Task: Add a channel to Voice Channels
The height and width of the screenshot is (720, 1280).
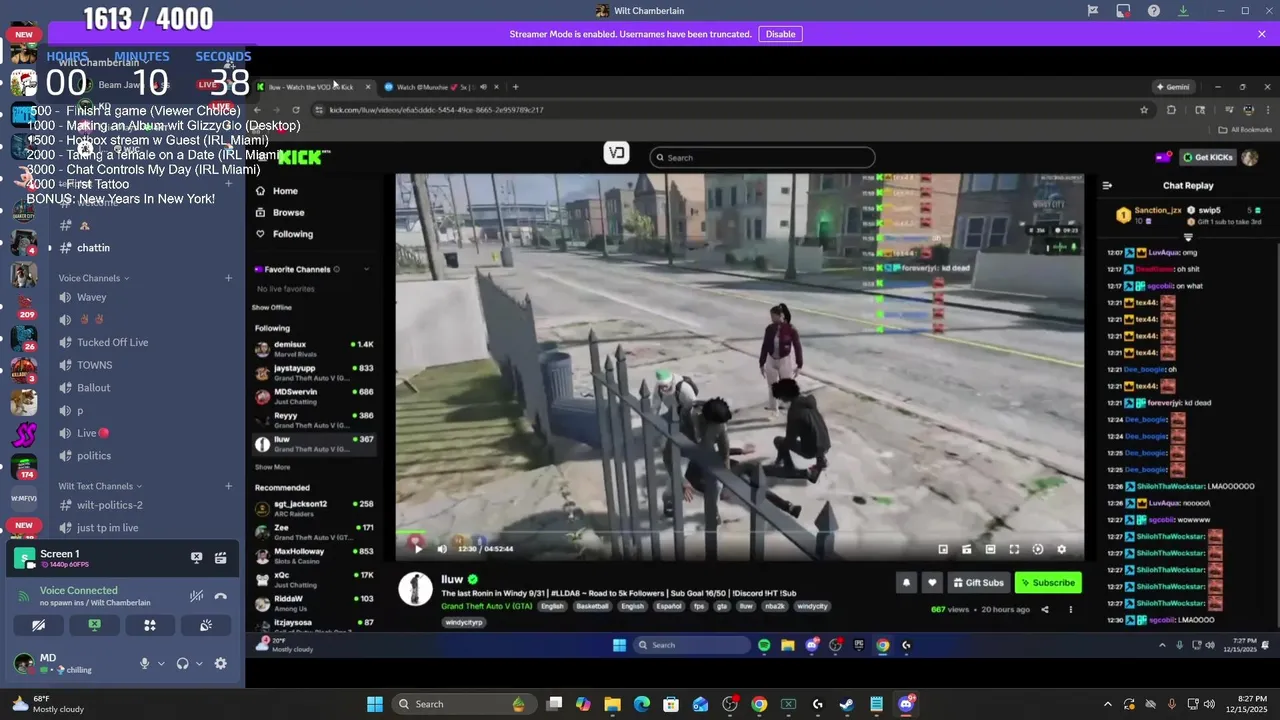Action: (228, 278)
